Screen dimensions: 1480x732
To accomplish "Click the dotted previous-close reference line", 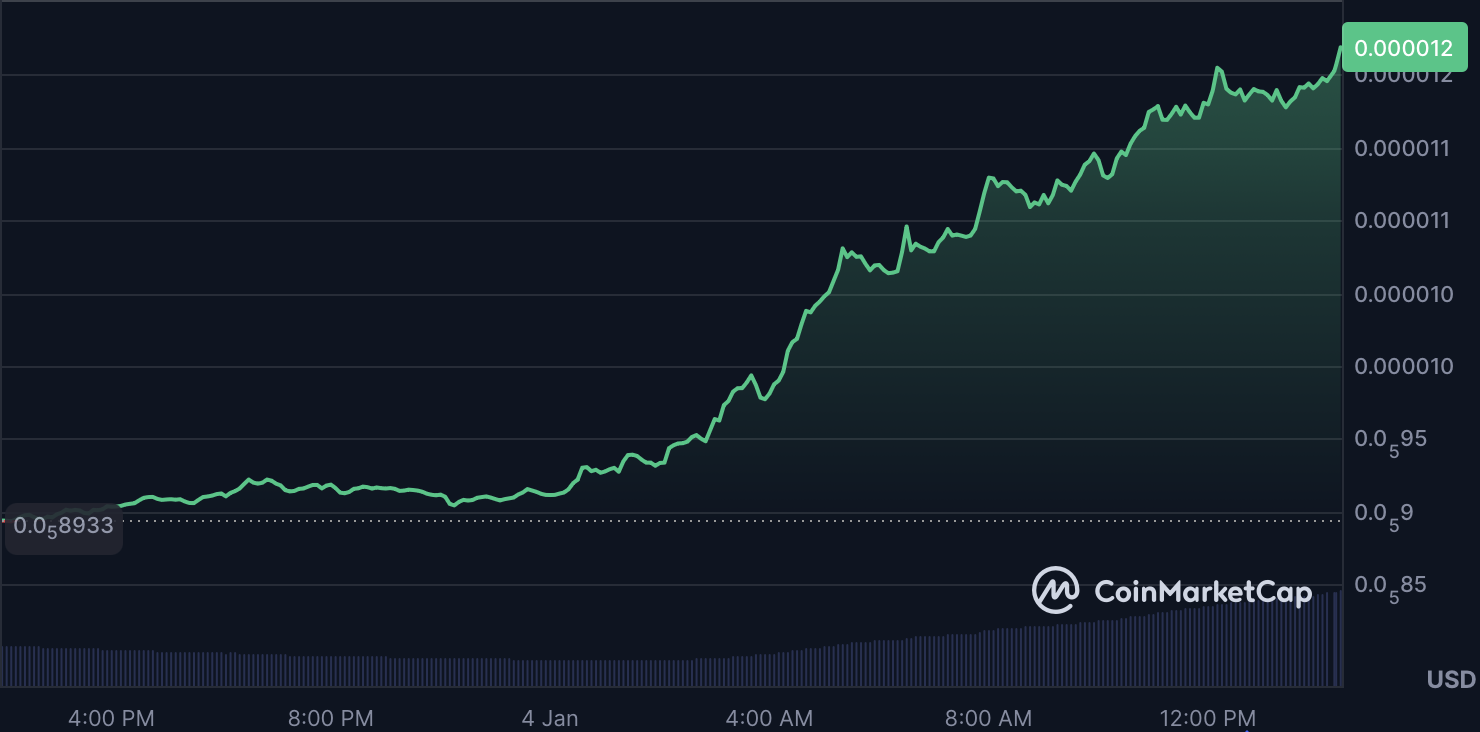I will click(x=700, y=521).
